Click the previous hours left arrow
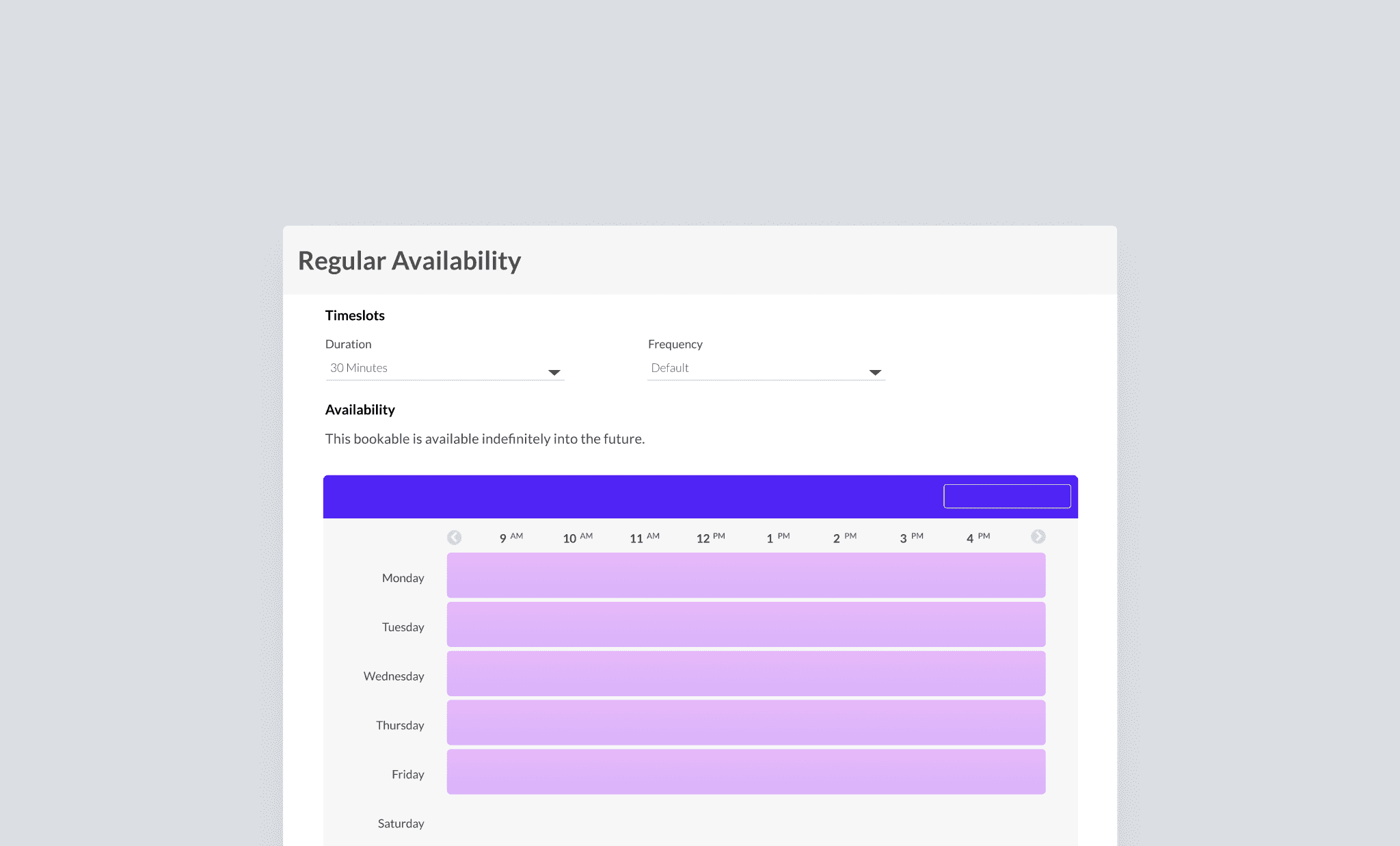Image resolution: width=1400 pixels, height=846 pixels. [454, 538]
